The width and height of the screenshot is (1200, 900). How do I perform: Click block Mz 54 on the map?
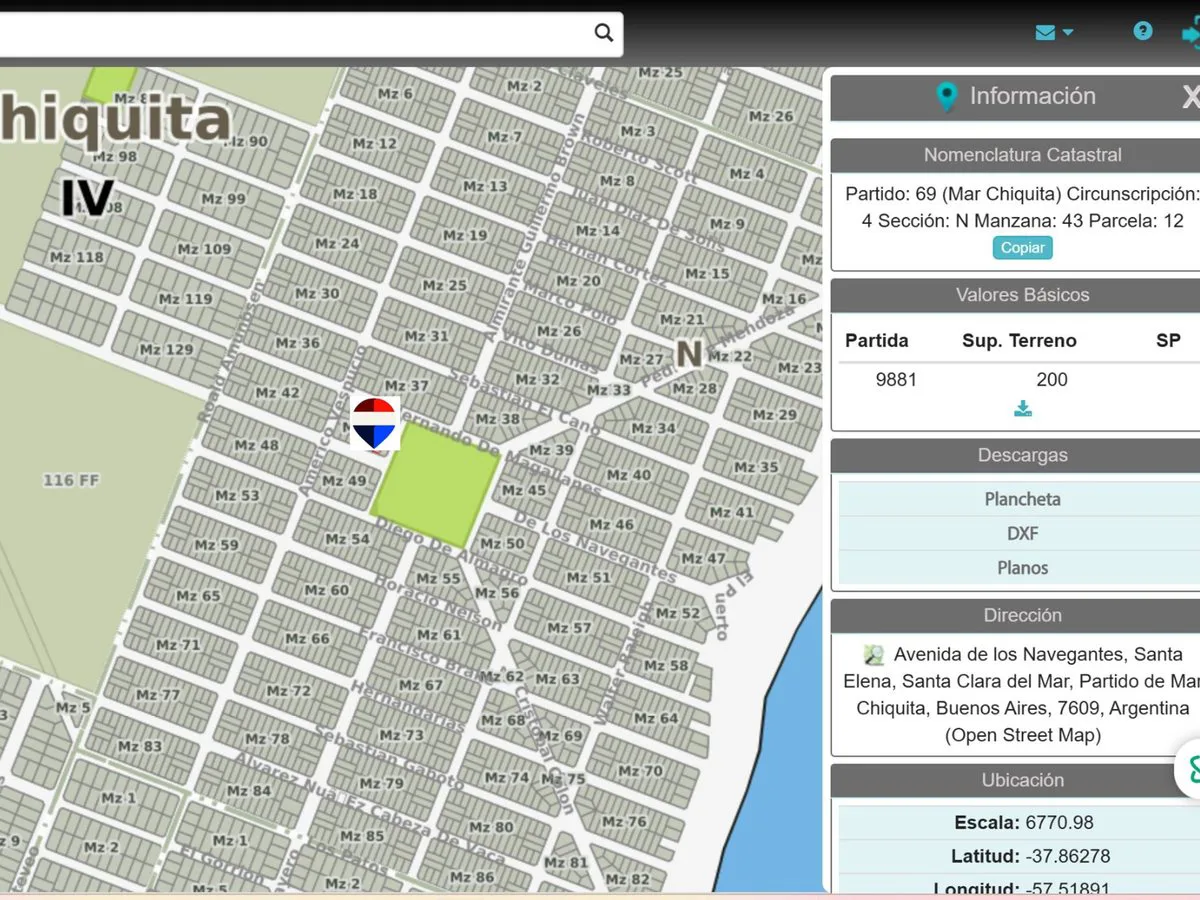coord(347,539)
